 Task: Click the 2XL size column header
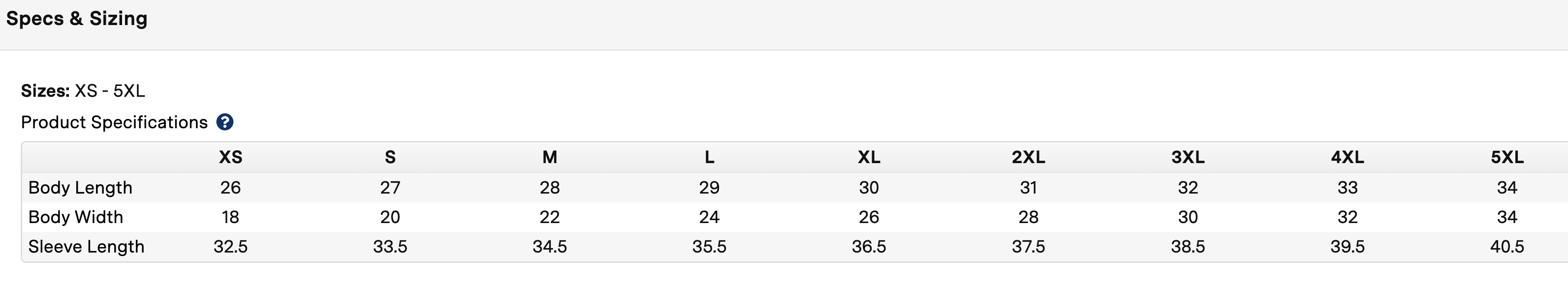(1028, 157)
